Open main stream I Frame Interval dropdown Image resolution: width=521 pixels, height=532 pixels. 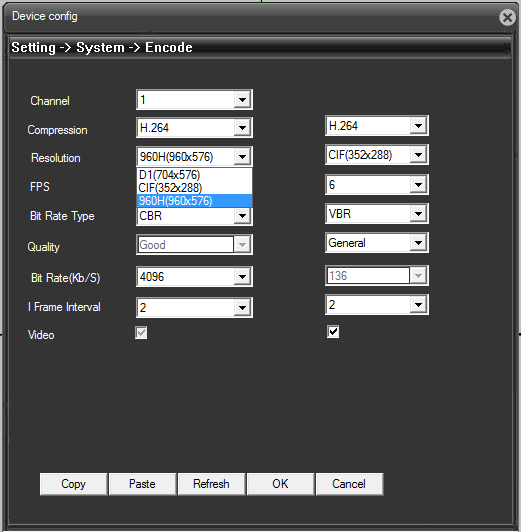(194, 307)
